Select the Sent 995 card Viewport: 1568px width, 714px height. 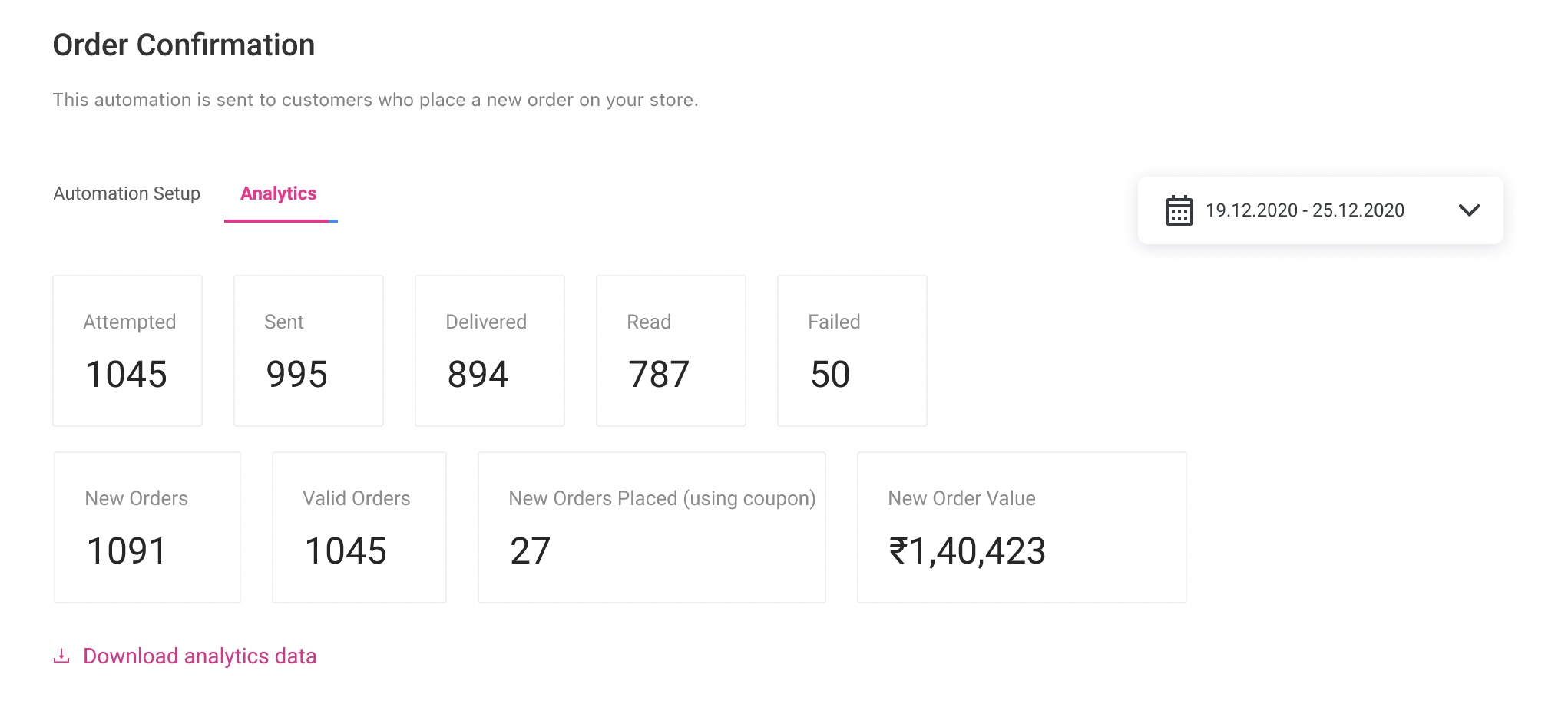(308, 351)
